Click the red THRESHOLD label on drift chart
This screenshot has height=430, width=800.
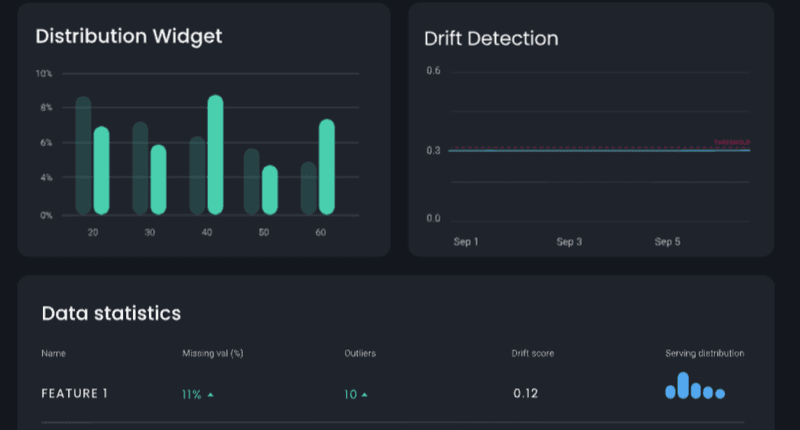click(732, 143)
